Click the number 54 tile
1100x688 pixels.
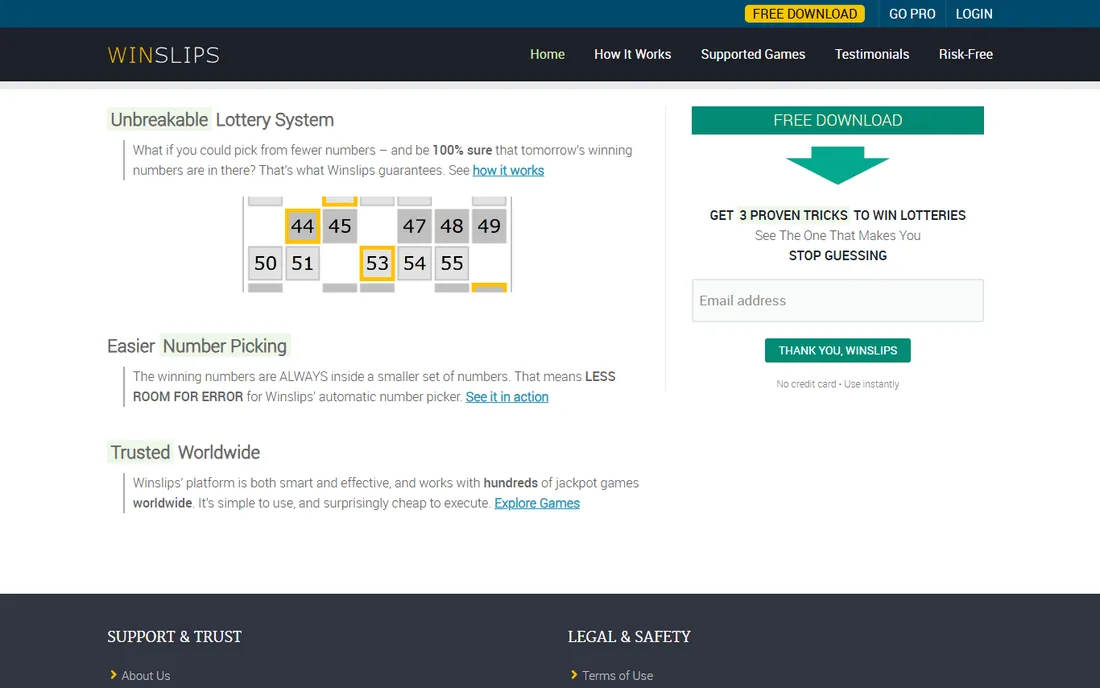(414, 263)
